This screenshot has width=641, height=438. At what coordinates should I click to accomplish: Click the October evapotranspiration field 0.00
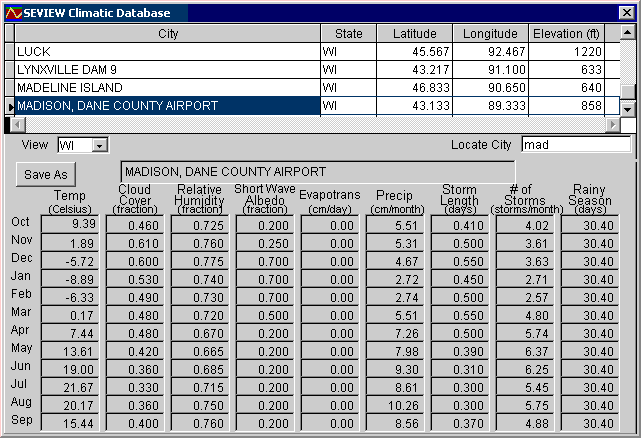330,225
